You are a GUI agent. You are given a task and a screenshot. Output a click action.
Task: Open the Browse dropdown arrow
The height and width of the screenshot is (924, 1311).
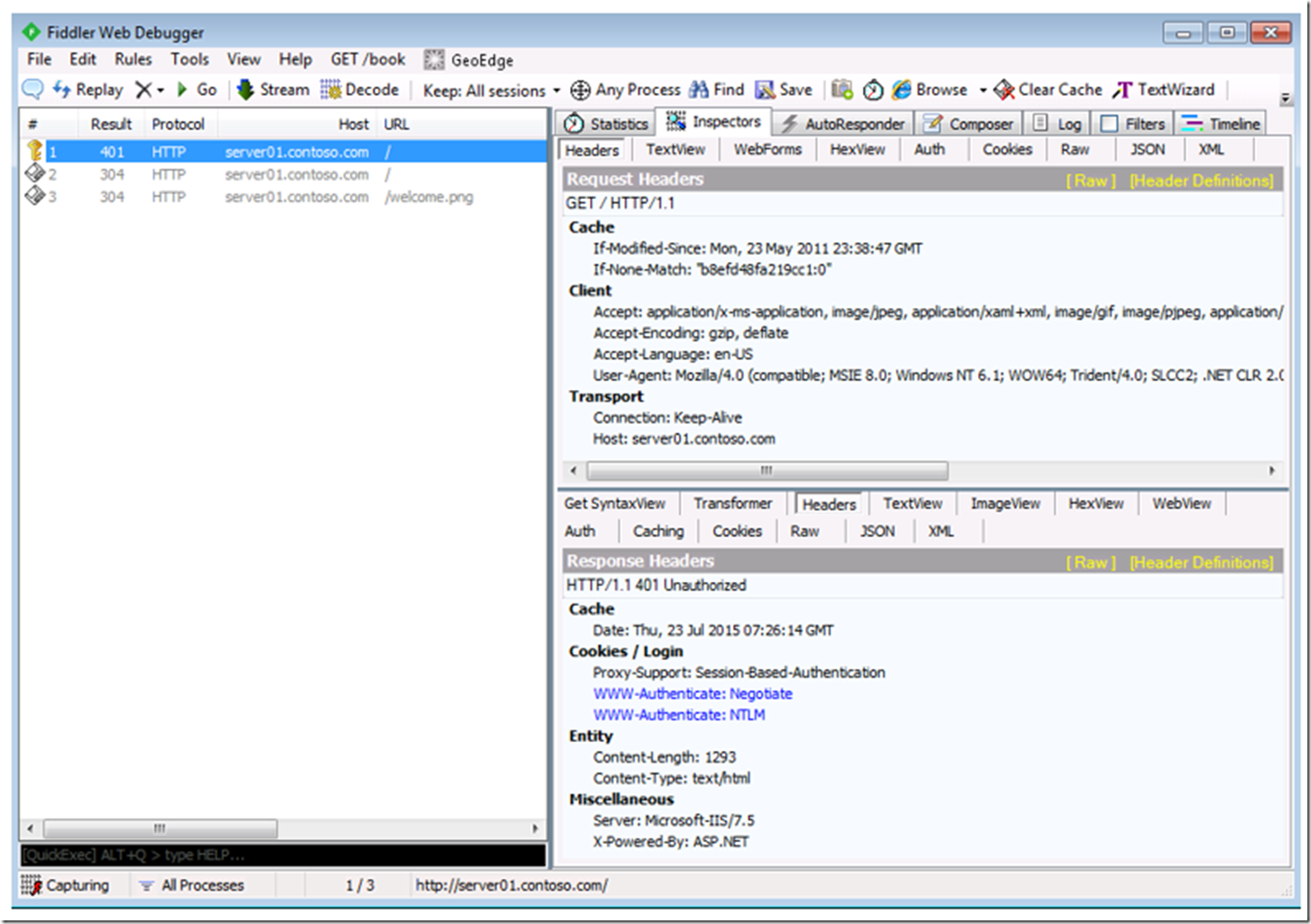(983, 90)
